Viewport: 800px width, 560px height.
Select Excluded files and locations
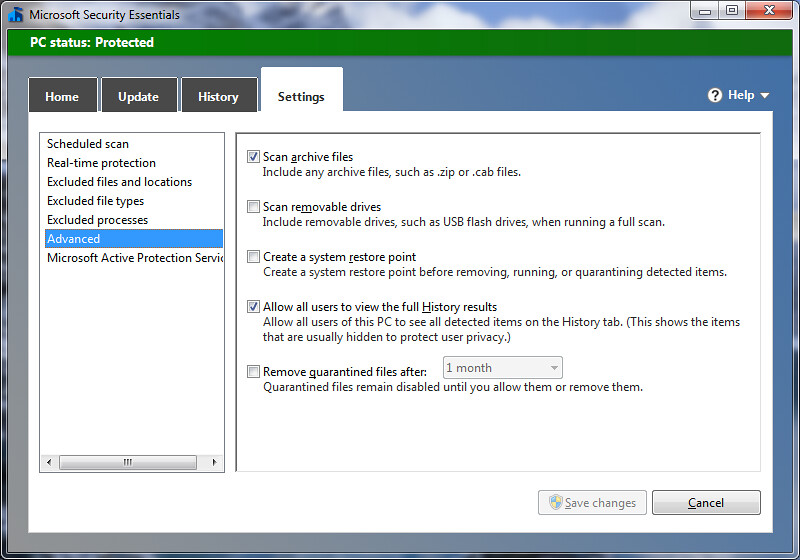134,182
